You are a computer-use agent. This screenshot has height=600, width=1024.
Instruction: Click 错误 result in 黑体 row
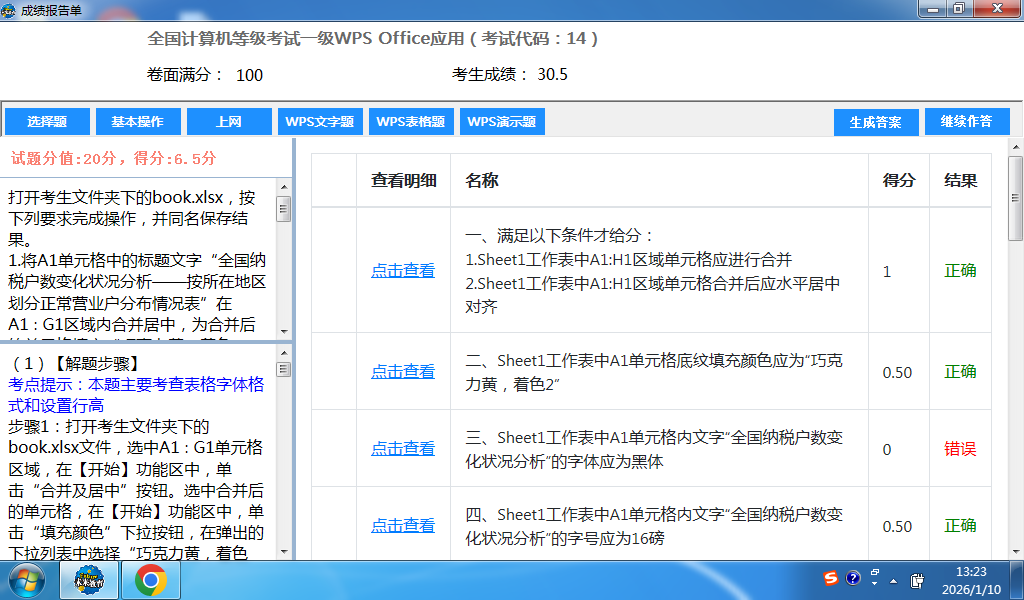pos(960,449)
